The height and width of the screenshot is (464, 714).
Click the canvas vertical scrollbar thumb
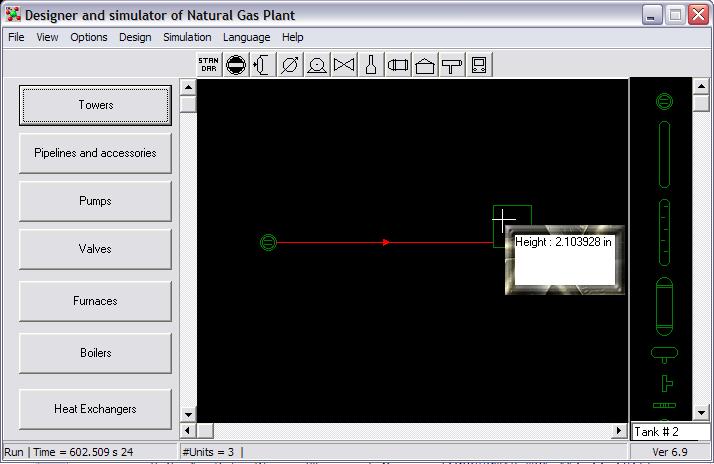pyautogui.click(x=189, y=104)
